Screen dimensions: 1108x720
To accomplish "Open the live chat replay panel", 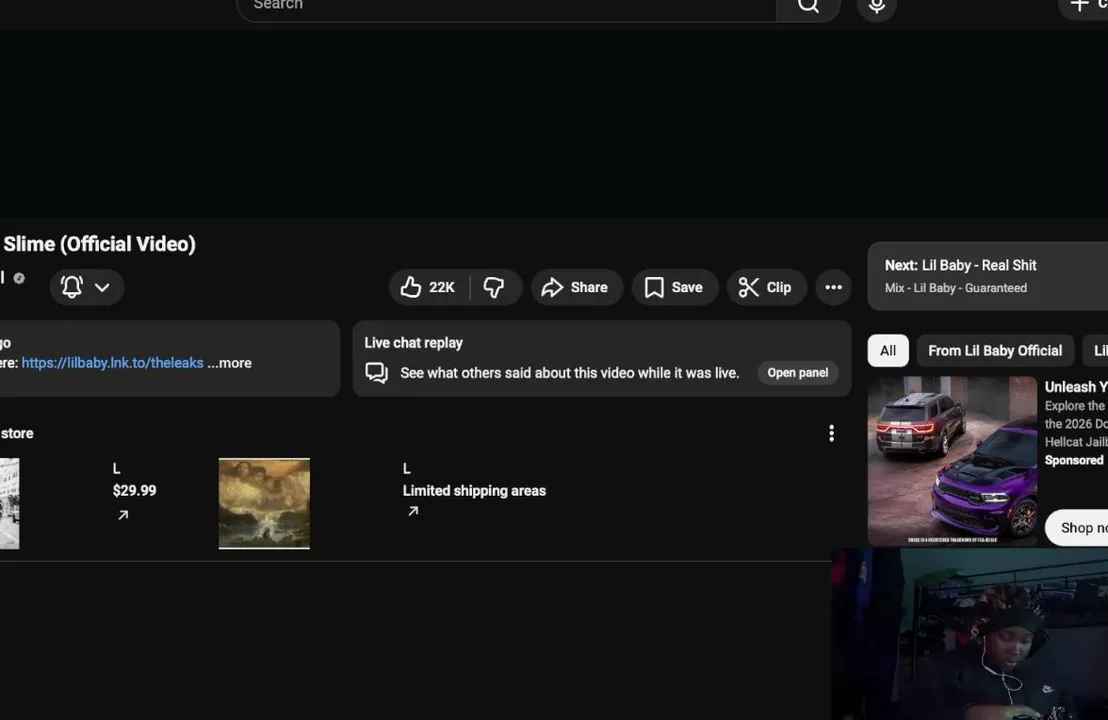I will [x=798, y=372].
